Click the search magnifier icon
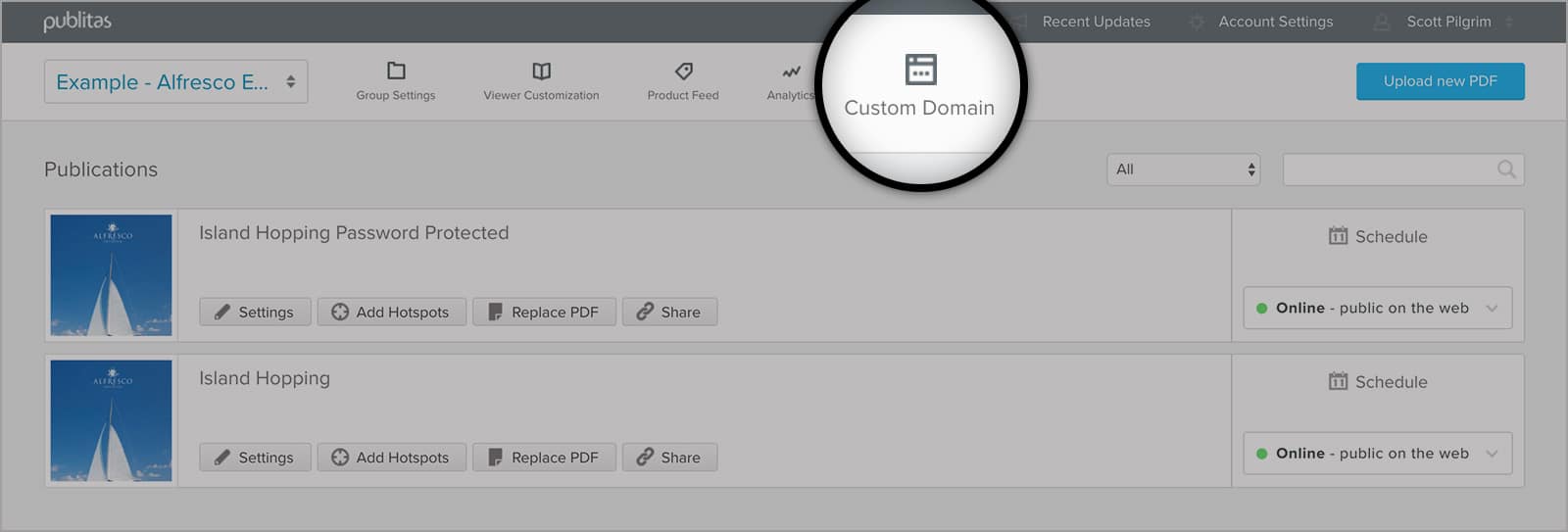 click(x=1506, y=169)
